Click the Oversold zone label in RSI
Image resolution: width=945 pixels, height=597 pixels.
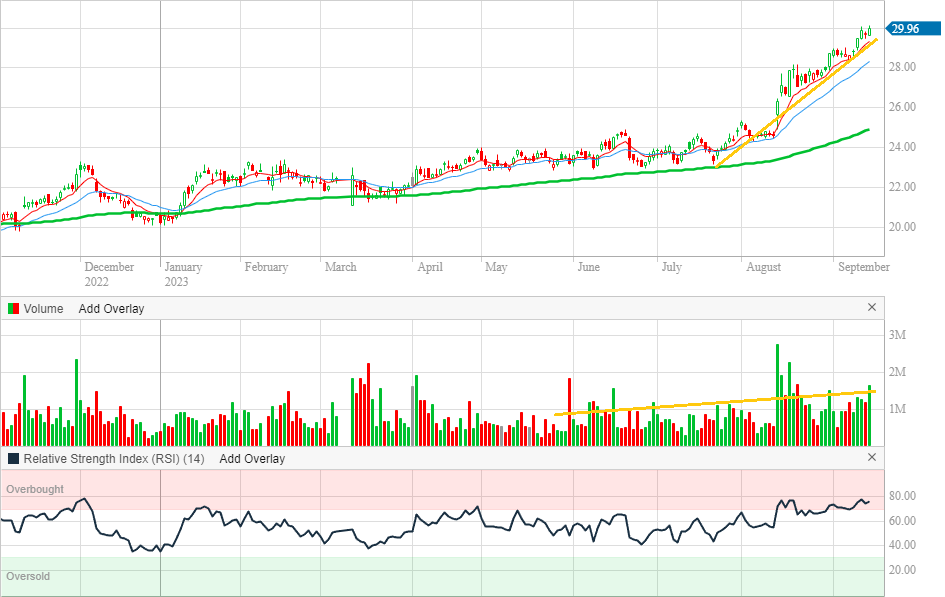click(x=28, y=577)
